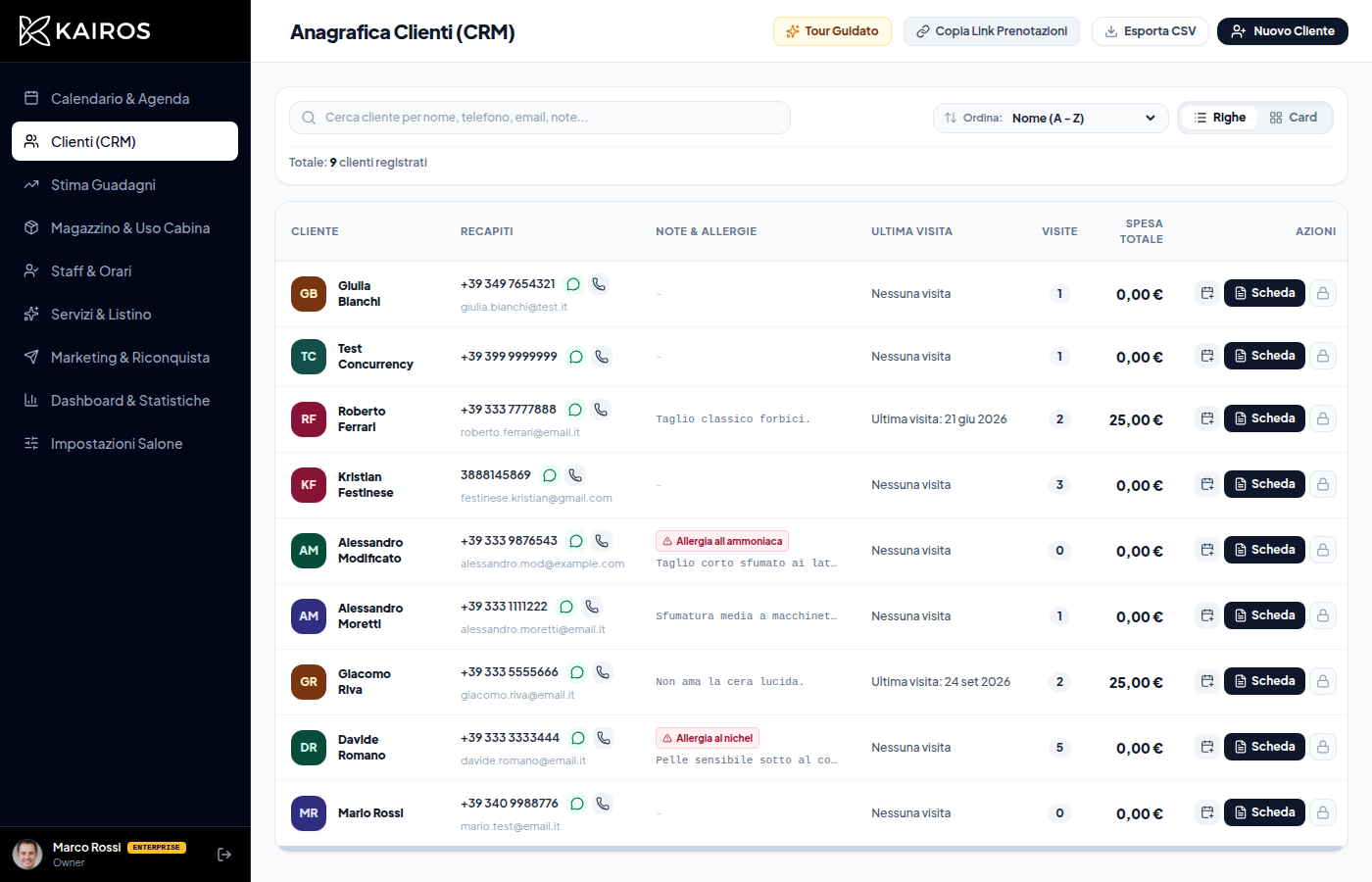This screenshot has width=1372, height=882.
Task: Click email roberto.ferrari@email.it
Action: pyautogui.click(x=520, y=432)
